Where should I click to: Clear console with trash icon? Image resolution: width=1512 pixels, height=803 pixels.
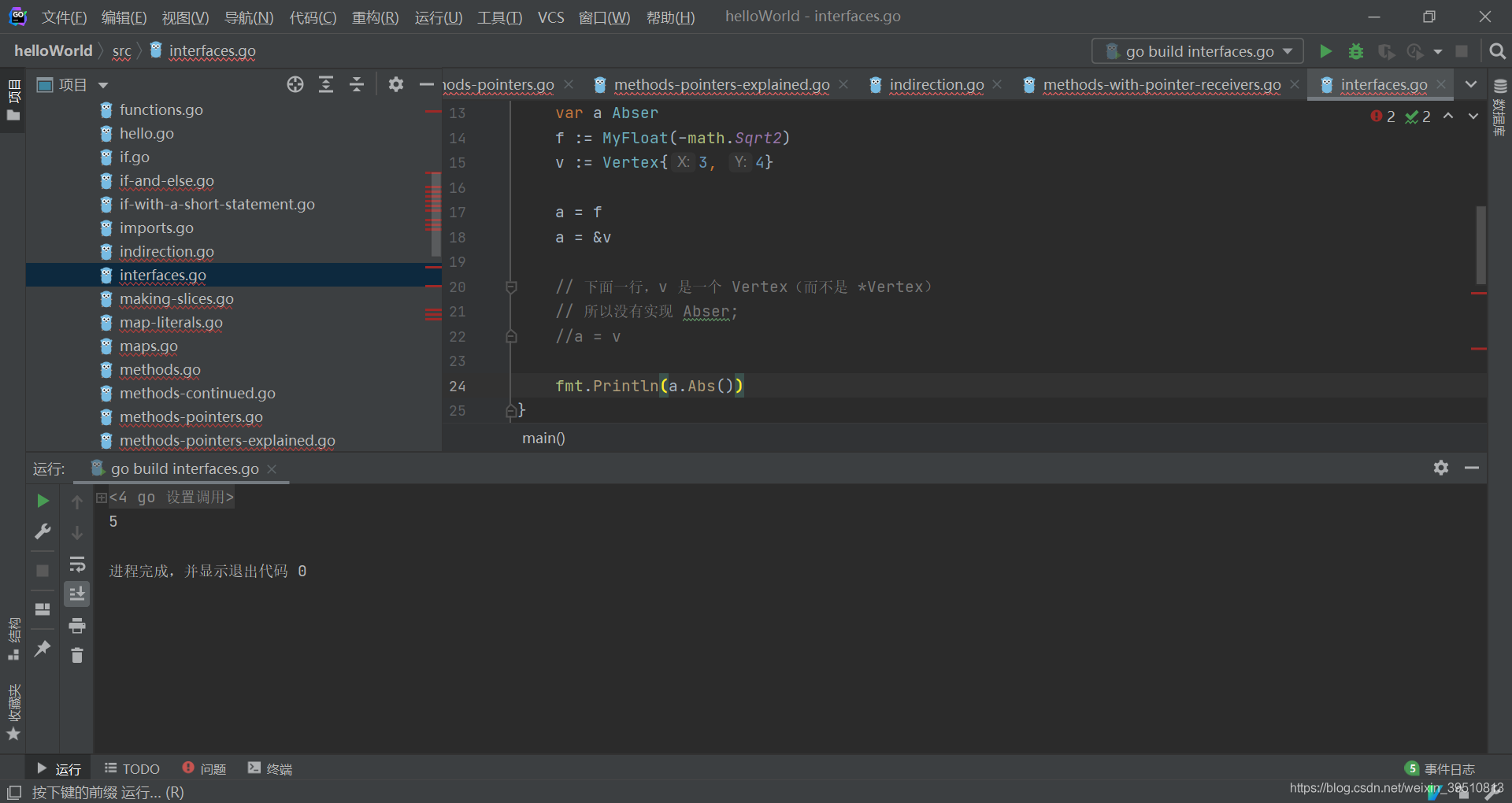pyautogui.click(x=77, y=655)
